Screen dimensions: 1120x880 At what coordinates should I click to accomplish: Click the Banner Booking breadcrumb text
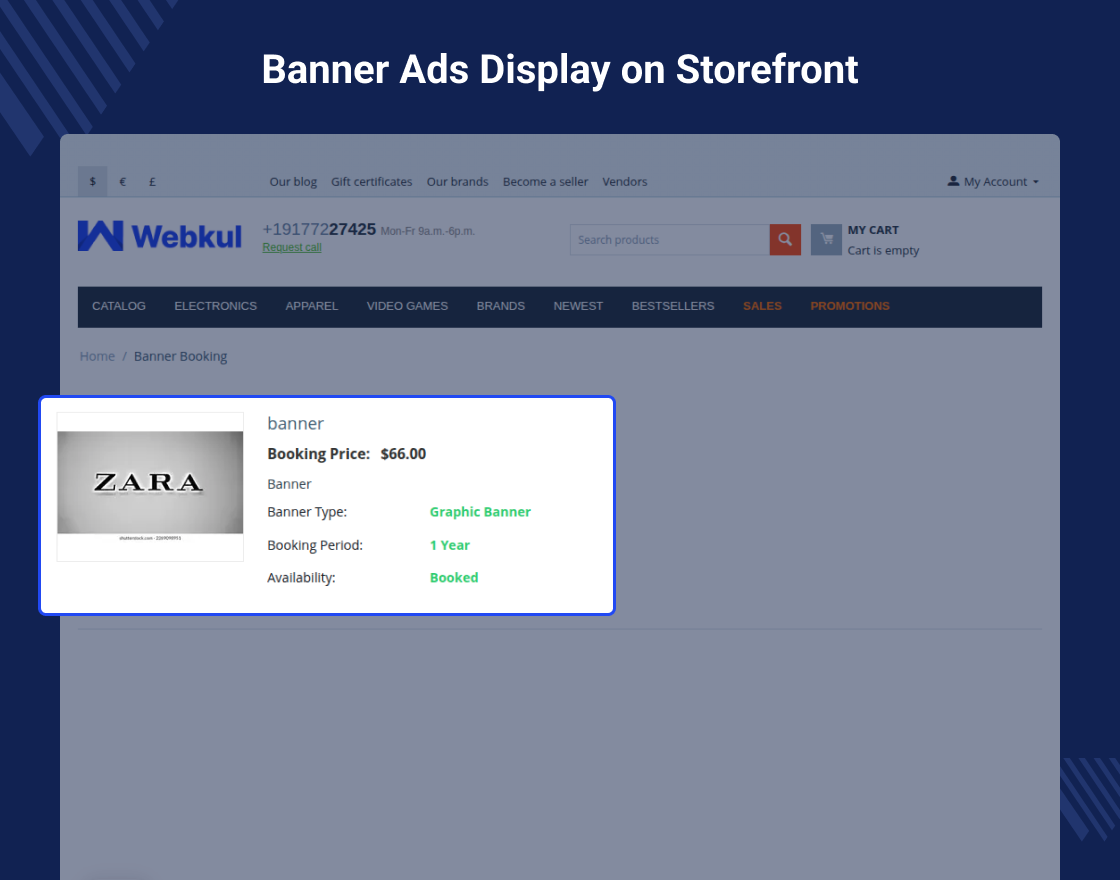pos(180,356)
